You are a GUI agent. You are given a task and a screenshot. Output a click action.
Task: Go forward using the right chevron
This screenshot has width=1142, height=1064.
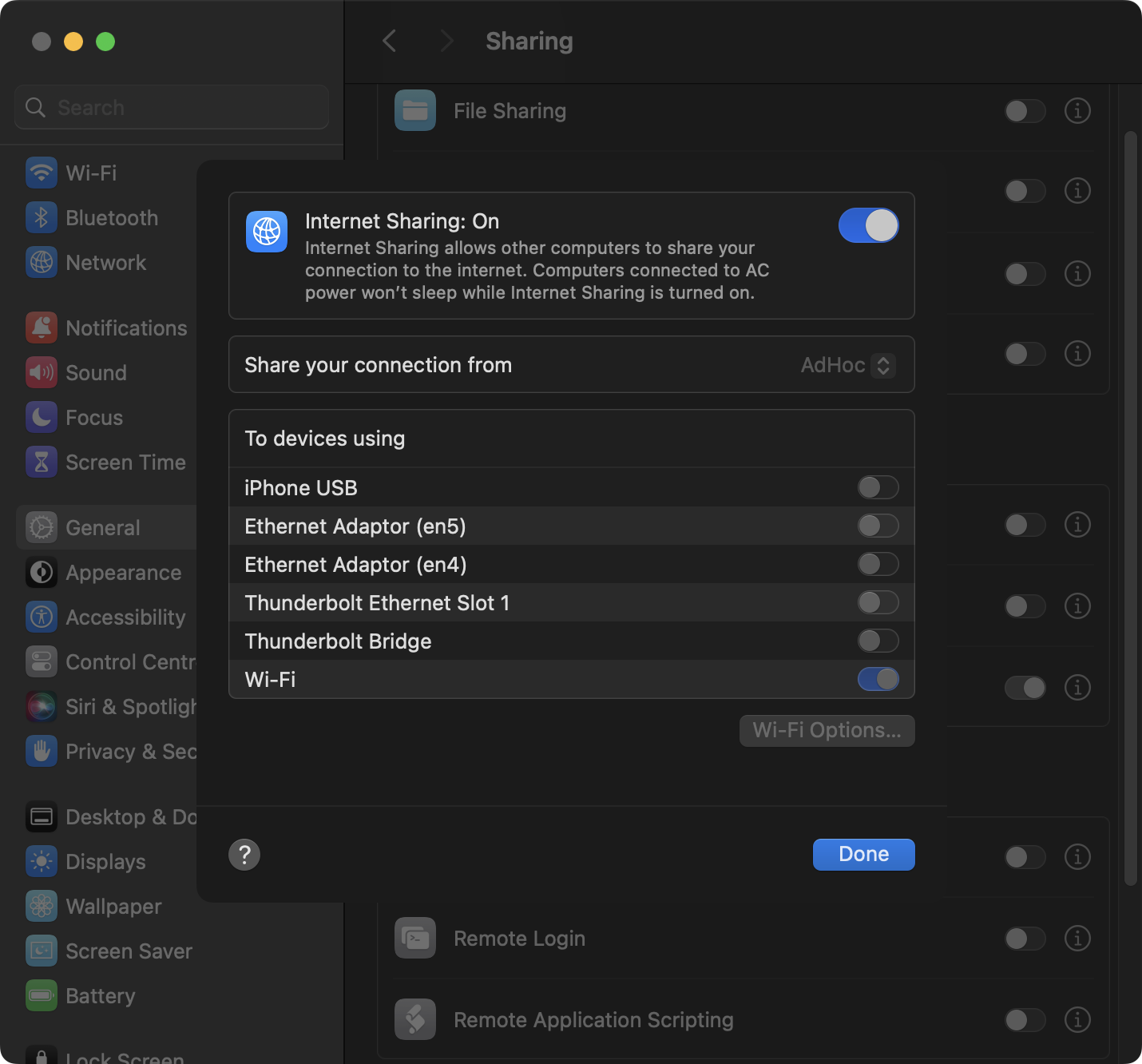tap(446, 41)
